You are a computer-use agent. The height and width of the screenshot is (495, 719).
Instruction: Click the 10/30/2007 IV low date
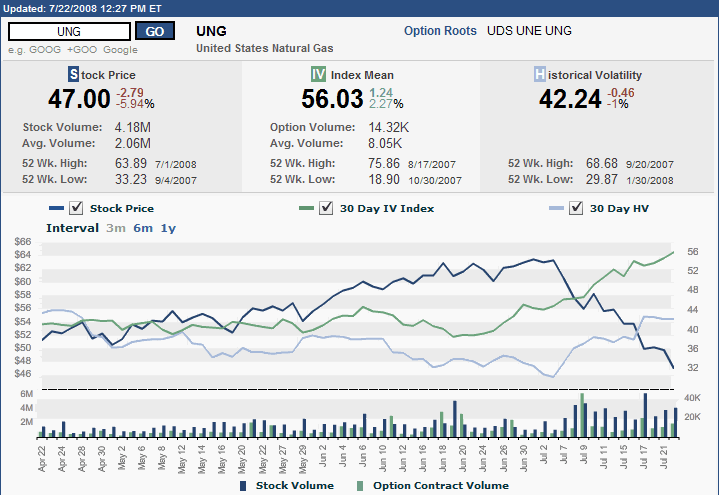435,180
